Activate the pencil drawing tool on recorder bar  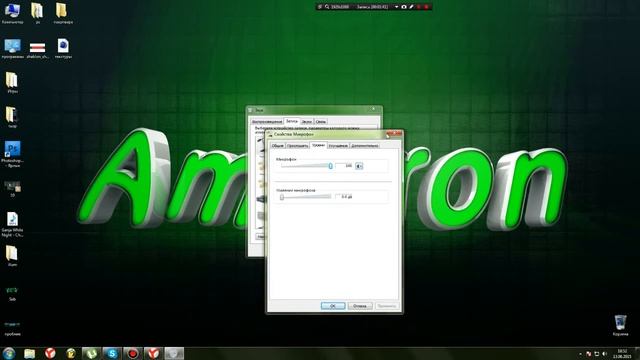coord(411,7)
